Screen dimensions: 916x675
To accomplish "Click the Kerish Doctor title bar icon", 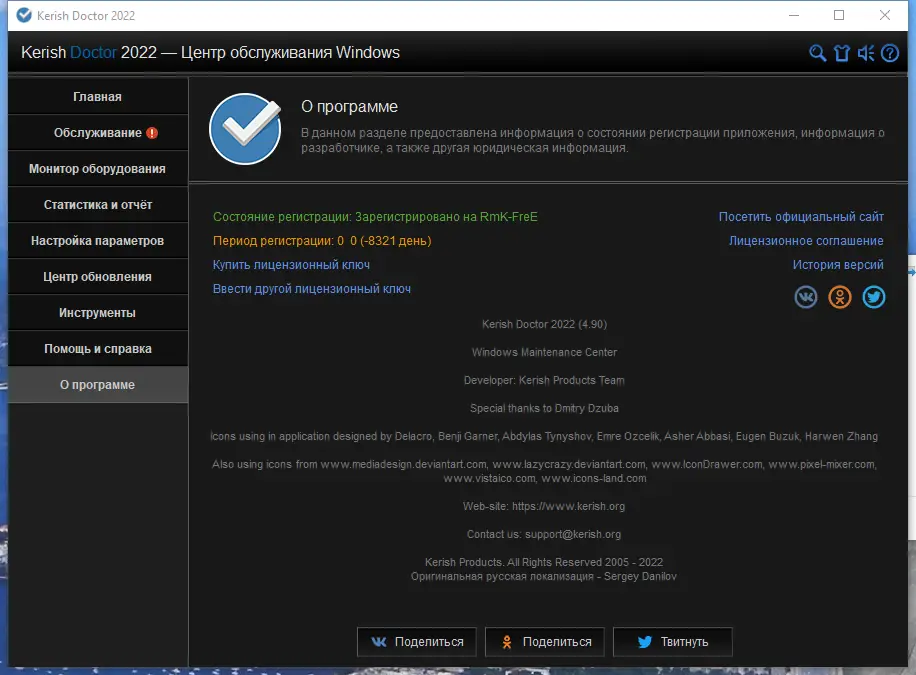I will 24,15.
